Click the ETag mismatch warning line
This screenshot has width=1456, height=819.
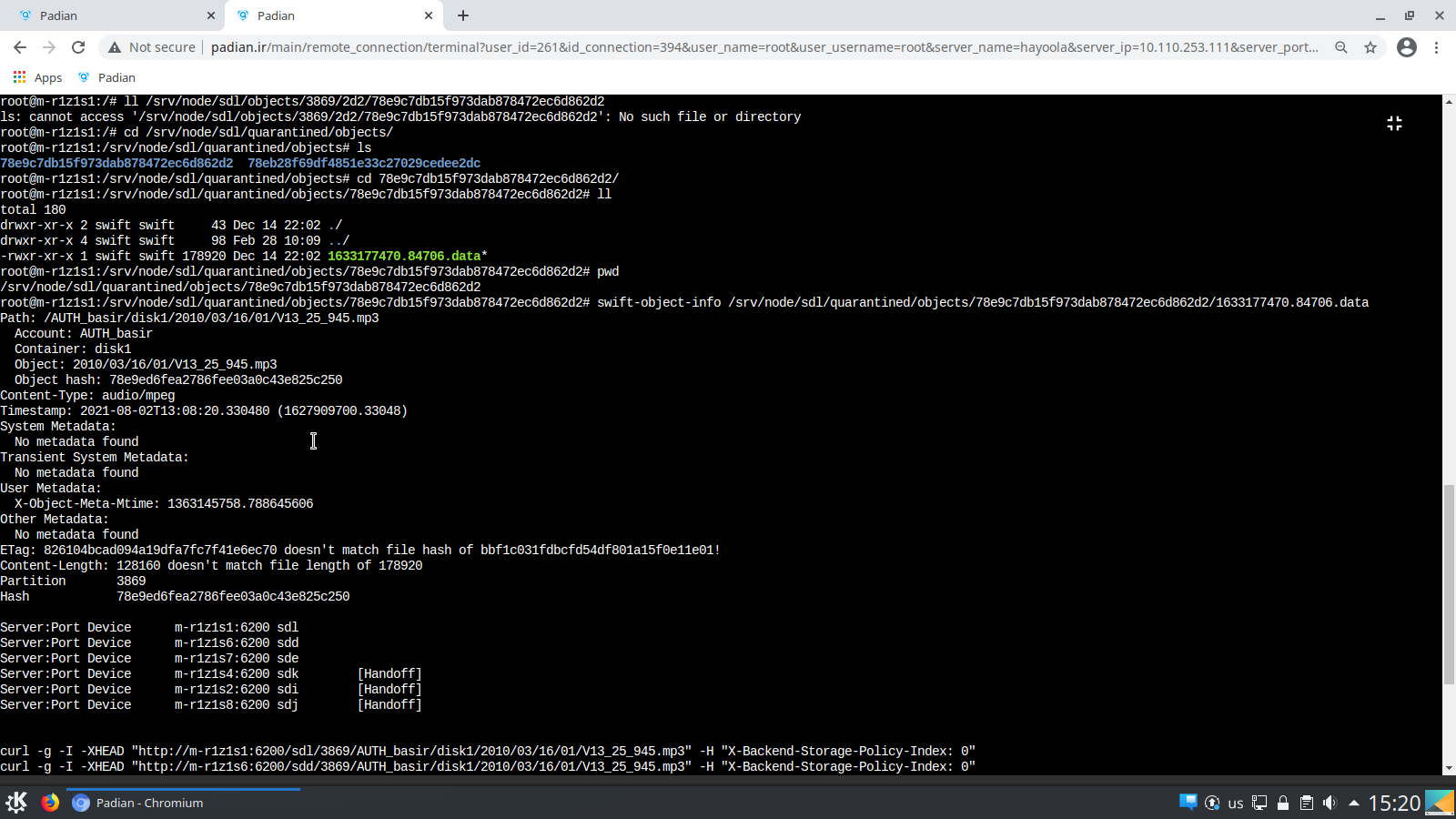(x=360, y=550)
